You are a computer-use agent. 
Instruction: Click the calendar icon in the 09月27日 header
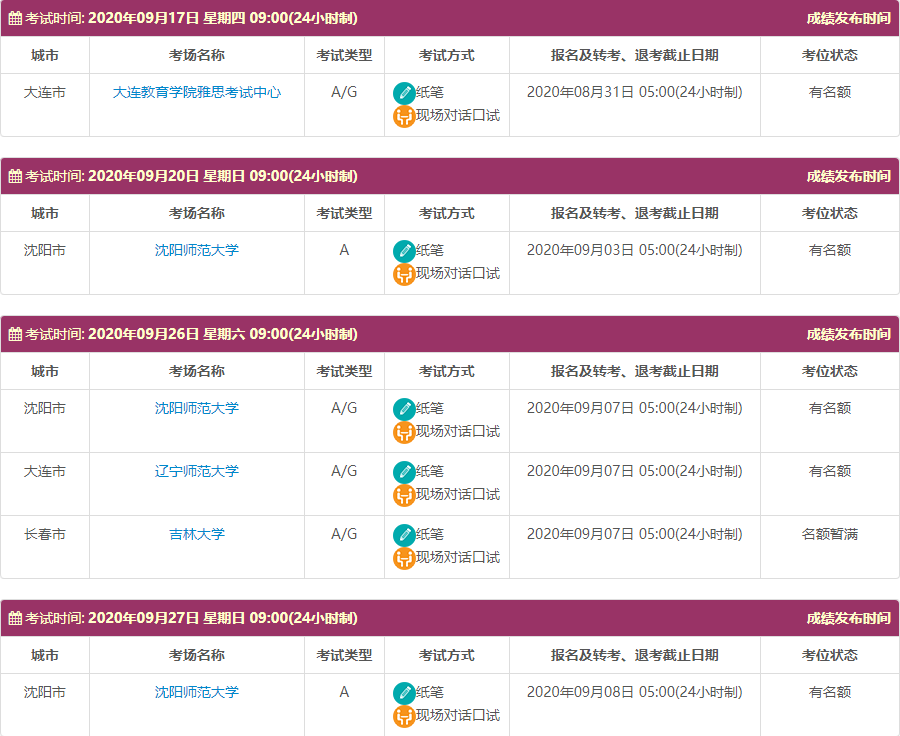coord(15,618)
